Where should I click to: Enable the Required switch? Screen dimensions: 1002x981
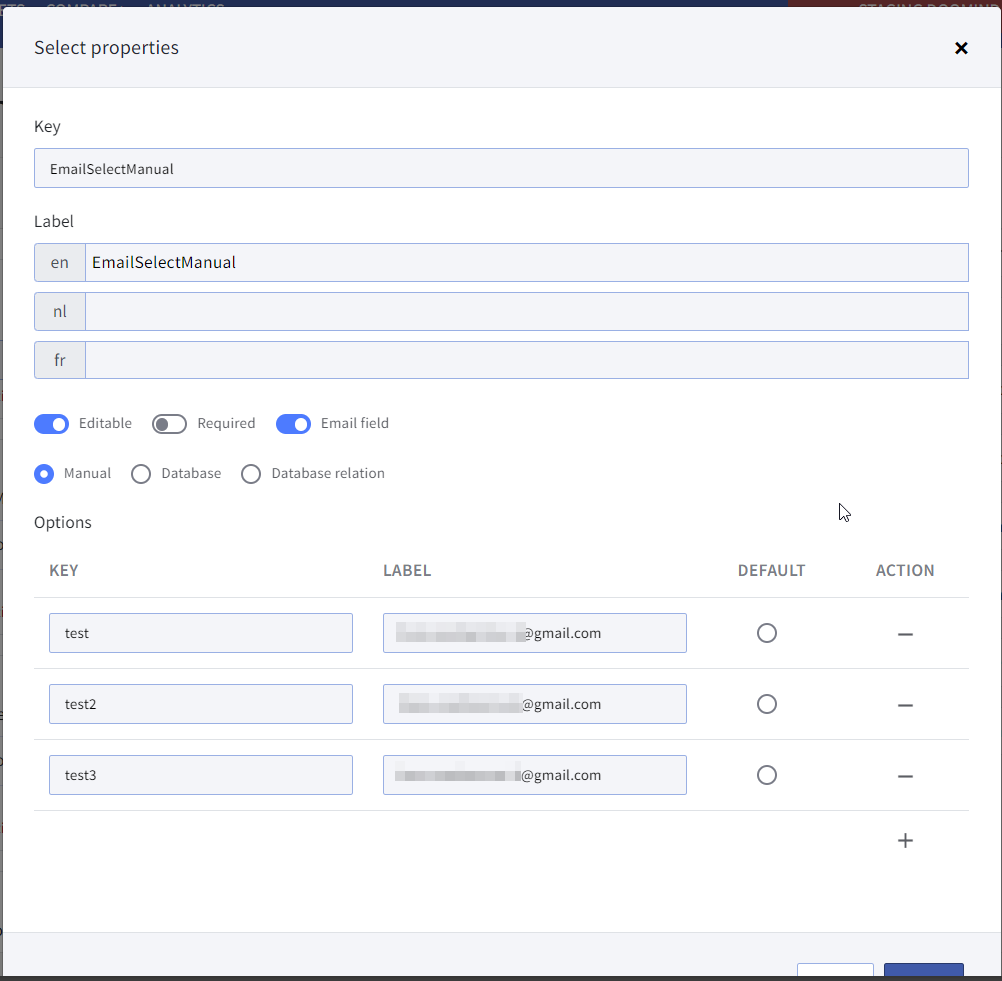(x=169, y=424)
